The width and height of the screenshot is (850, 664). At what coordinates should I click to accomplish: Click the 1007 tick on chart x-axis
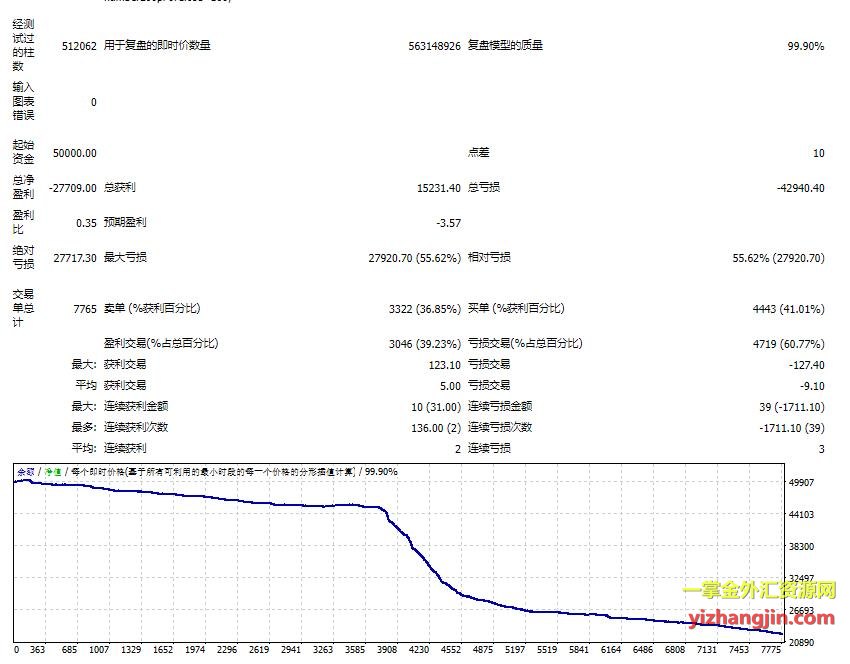pyautogui.click(x=99, y=649)
